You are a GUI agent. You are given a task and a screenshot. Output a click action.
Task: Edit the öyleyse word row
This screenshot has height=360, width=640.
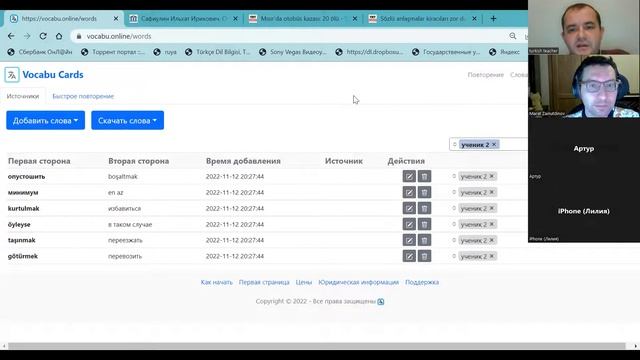click(x=409, y=224)
